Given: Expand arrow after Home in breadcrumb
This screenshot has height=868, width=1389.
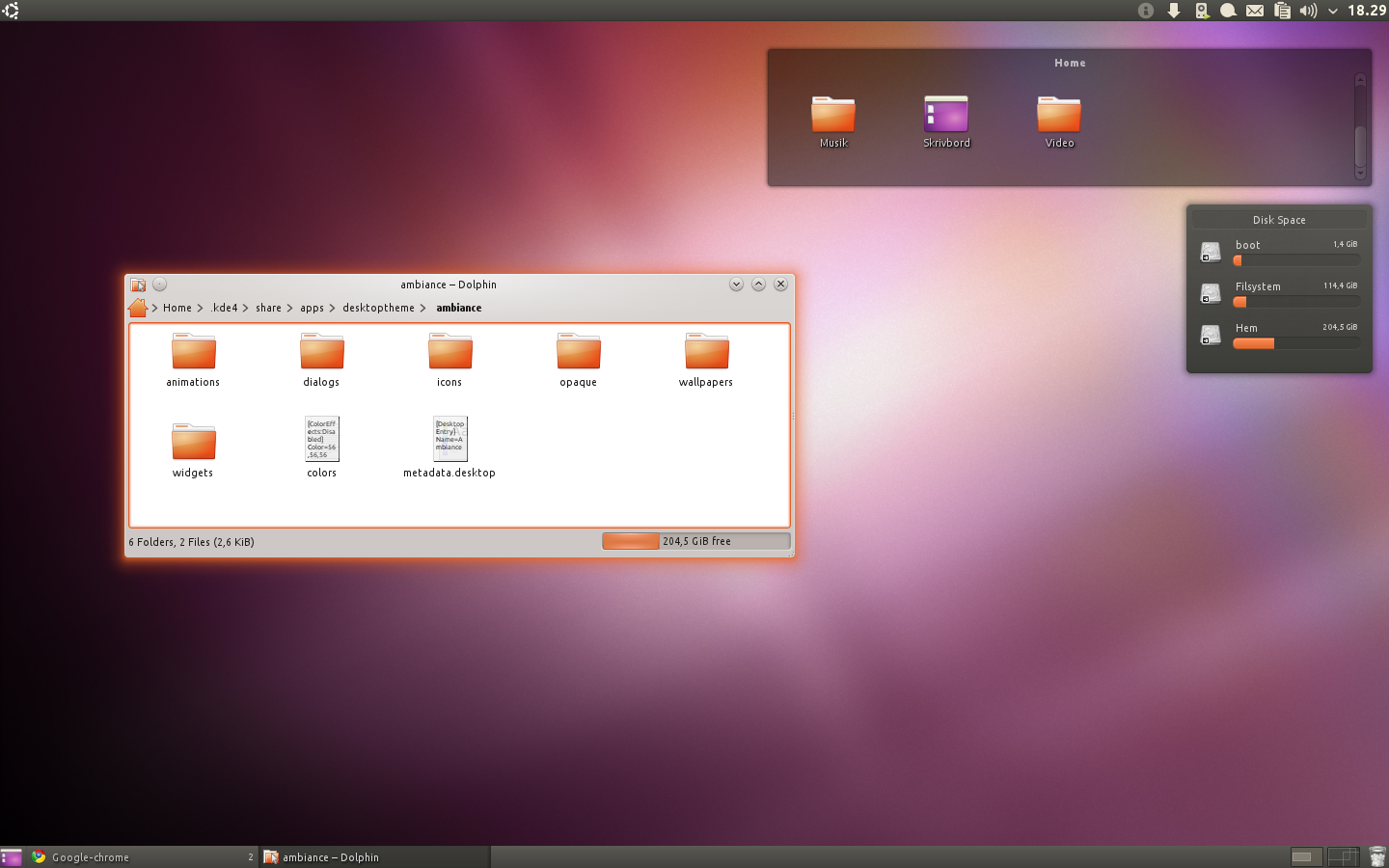Looking at the screenshot, I should click(x=201, y=309).
